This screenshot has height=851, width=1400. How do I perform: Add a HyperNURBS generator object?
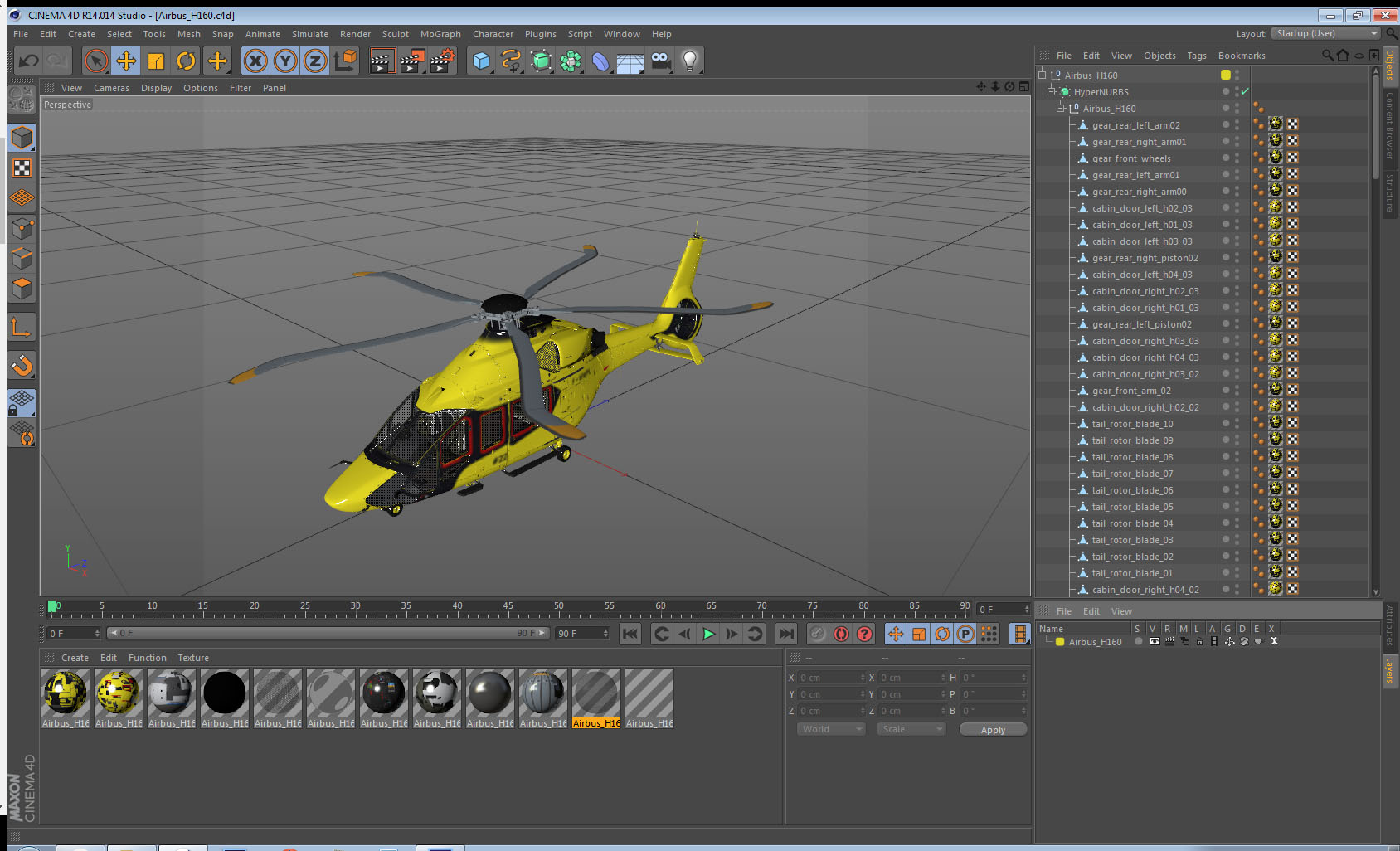coord(541,61)
